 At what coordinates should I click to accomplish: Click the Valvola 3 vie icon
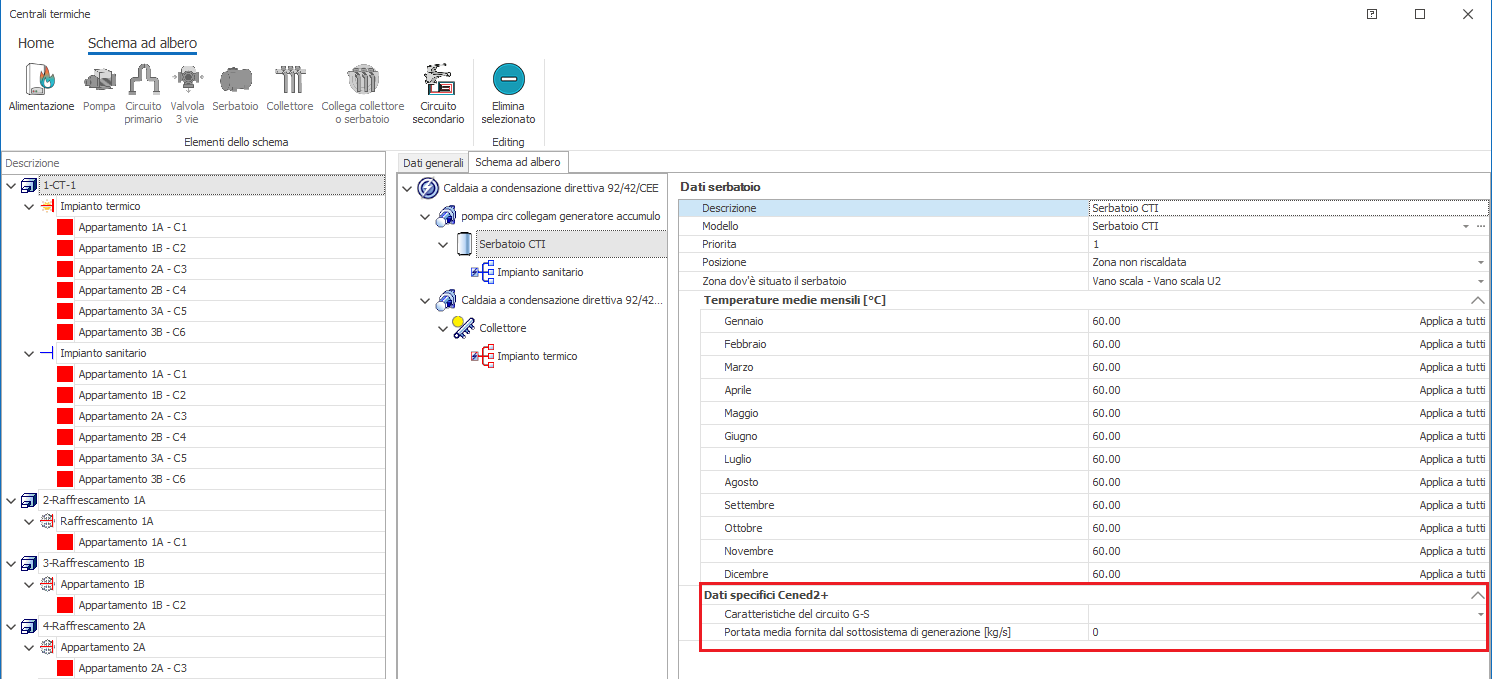pos(187,82)
